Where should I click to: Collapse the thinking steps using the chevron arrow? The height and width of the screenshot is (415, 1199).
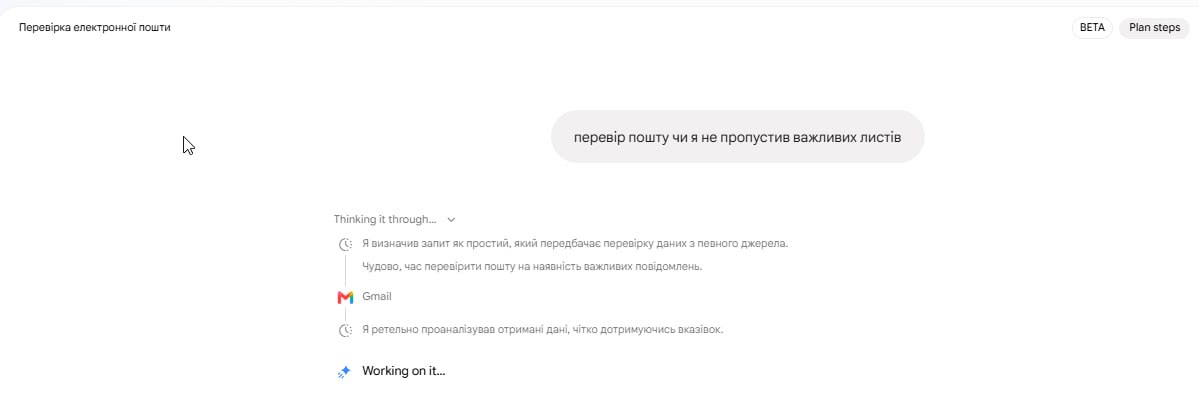[x=451, y=219]
